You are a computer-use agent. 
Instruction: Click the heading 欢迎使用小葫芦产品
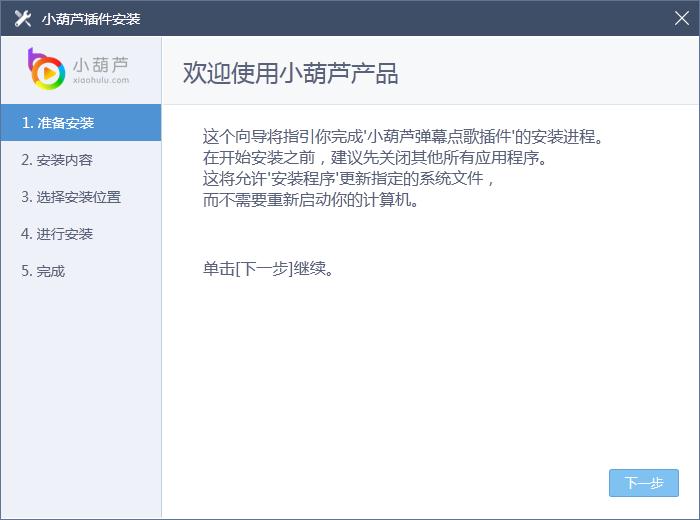point(291,73)
